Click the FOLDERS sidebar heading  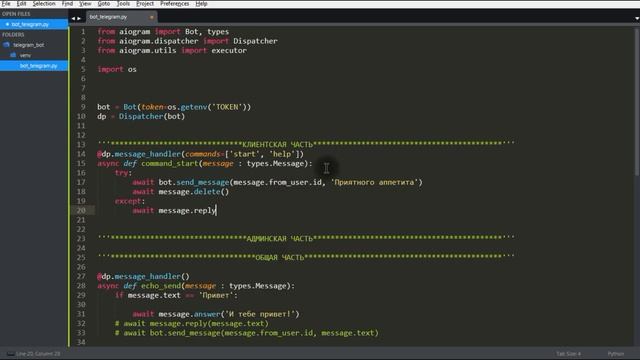[x=13, y=35]
